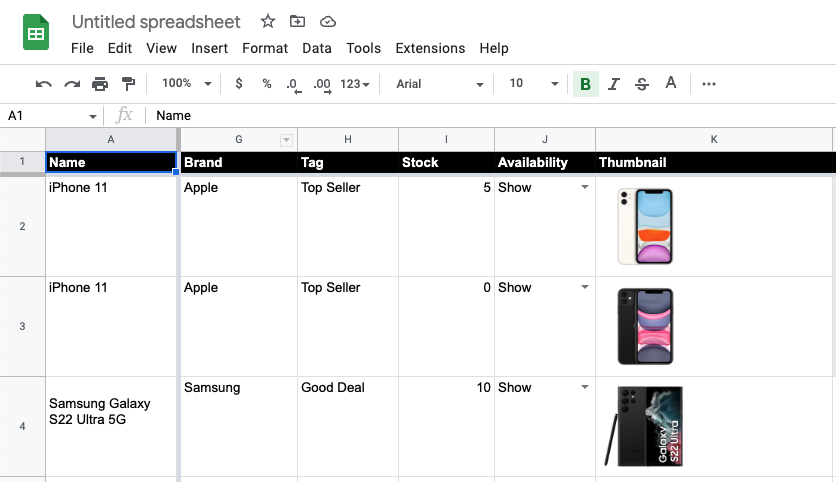836x482 pixels.
Task: Select the Brand header cell
Action: click(239, 163)
